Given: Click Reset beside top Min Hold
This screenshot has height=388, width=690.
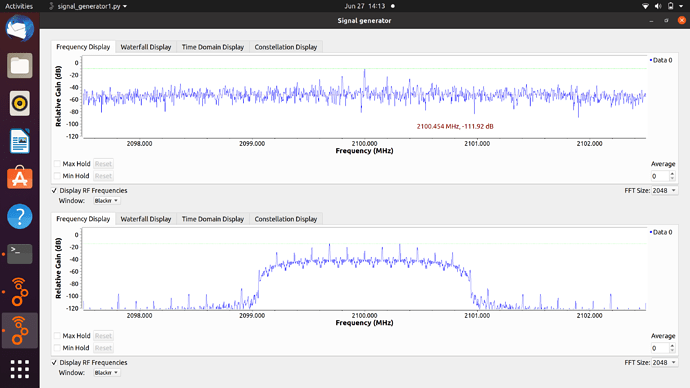Looking at the screenshot, I should [x=103, y=176].
